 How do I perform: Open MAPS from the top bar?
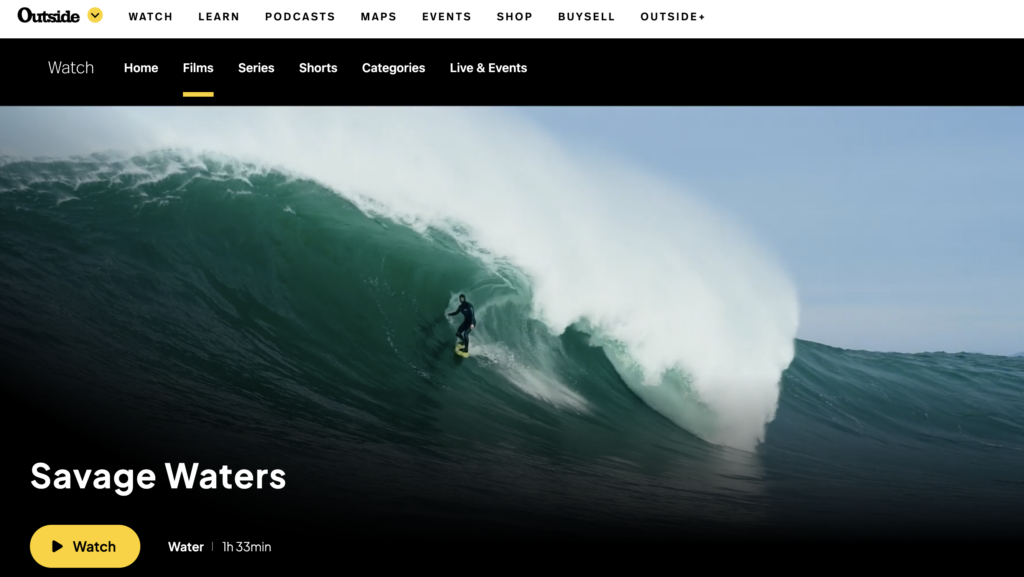pyautogui.click(x=379, y=17)
